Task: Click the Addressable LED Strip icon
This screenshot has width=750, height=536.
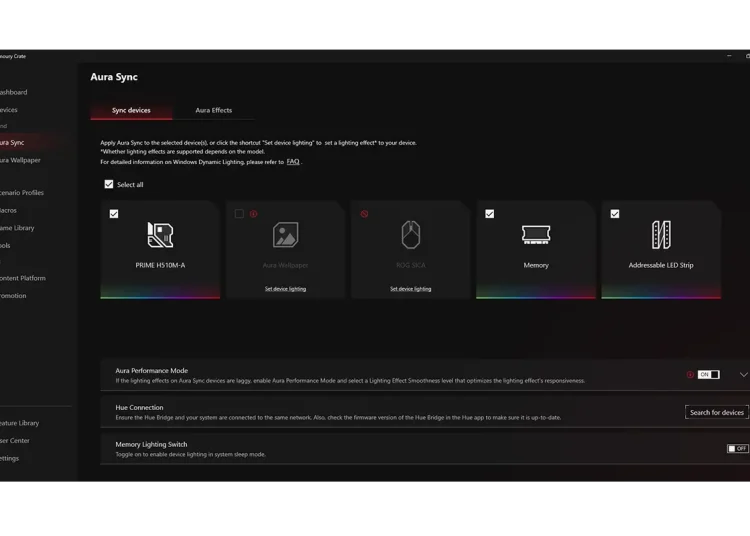Action: coord(661,235)
